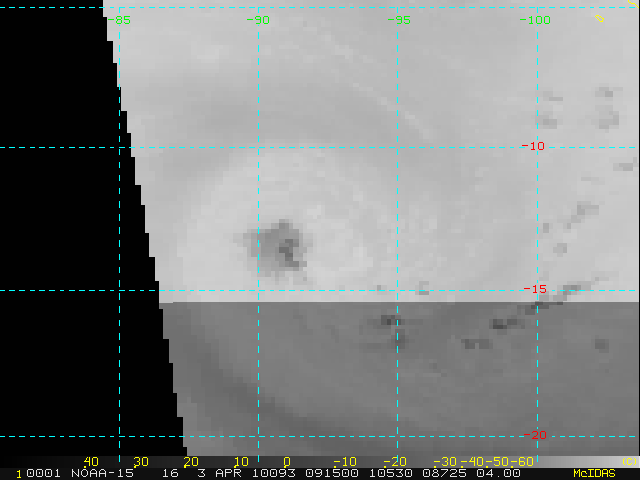Click the dark cyclone eye in image
Viewport: 640px width, 480px height.
(x=278, y=243)
